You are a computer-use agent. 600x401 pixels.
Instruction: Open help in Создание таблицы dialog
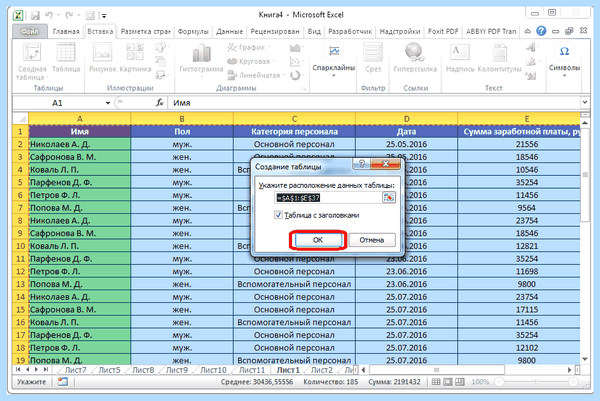pyautogui.click(x=362, y=164)
